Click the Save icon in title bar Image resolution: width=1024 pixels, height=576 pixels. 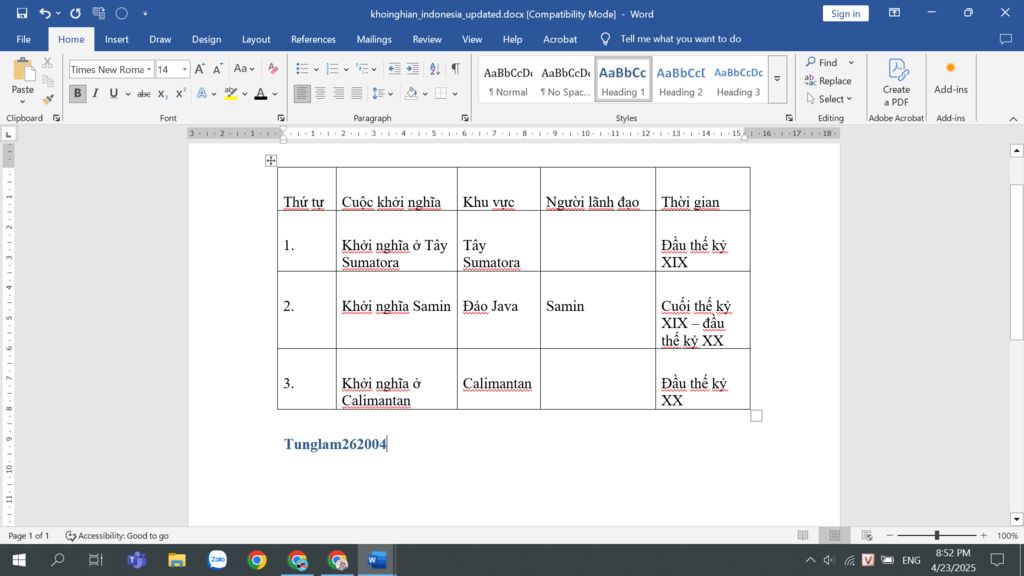22,13
